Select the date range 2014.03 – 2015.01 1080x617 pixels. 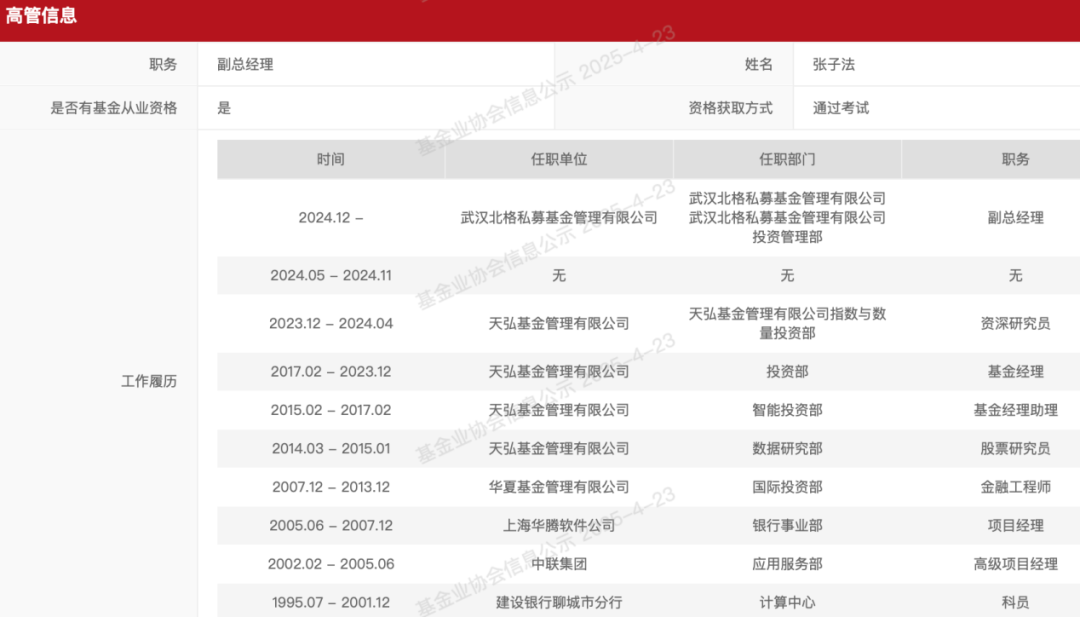[331, 449]
